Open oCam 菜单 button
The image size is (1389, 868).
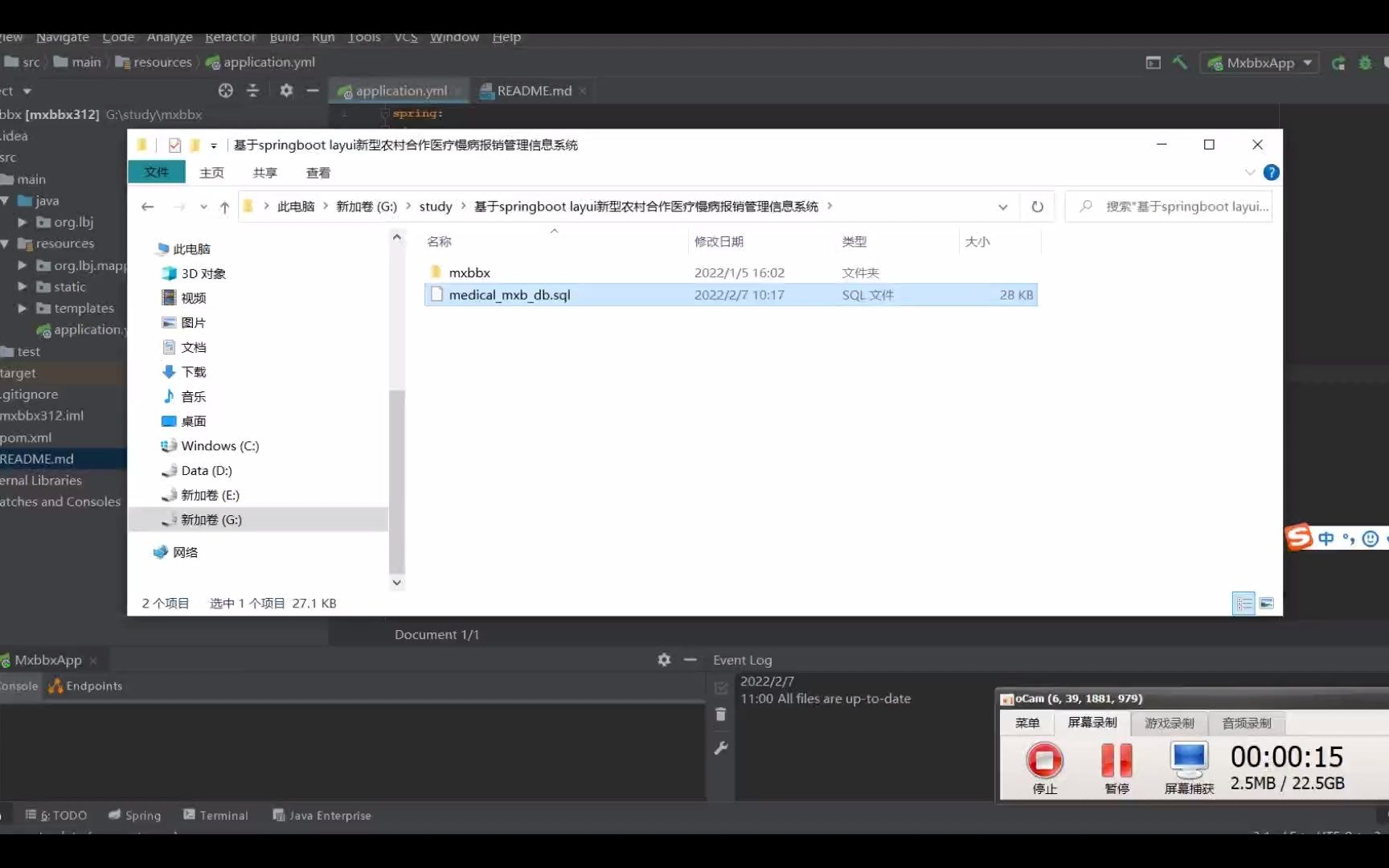pyautogui.click(x=1027, y=723)
